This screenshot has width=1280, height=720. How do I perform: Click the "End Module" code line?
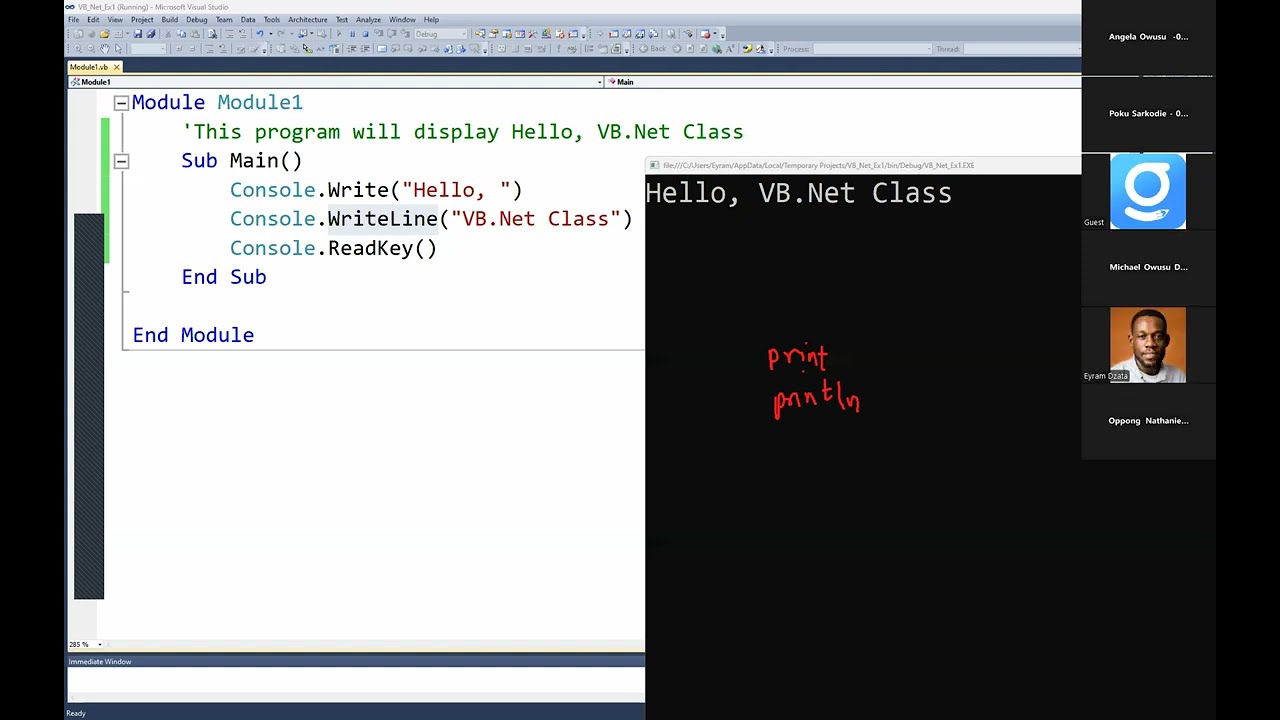click(193, 335)
